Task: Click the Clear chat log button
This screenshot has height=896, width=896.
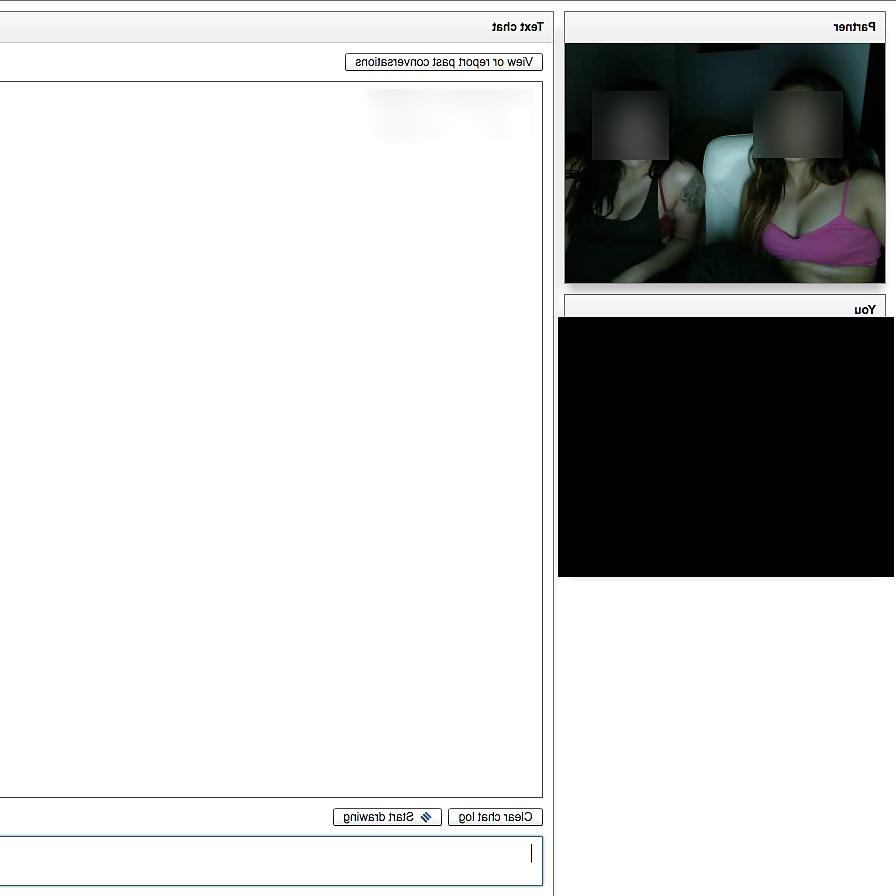Action: pyautogui.click(x=495, y=817)
